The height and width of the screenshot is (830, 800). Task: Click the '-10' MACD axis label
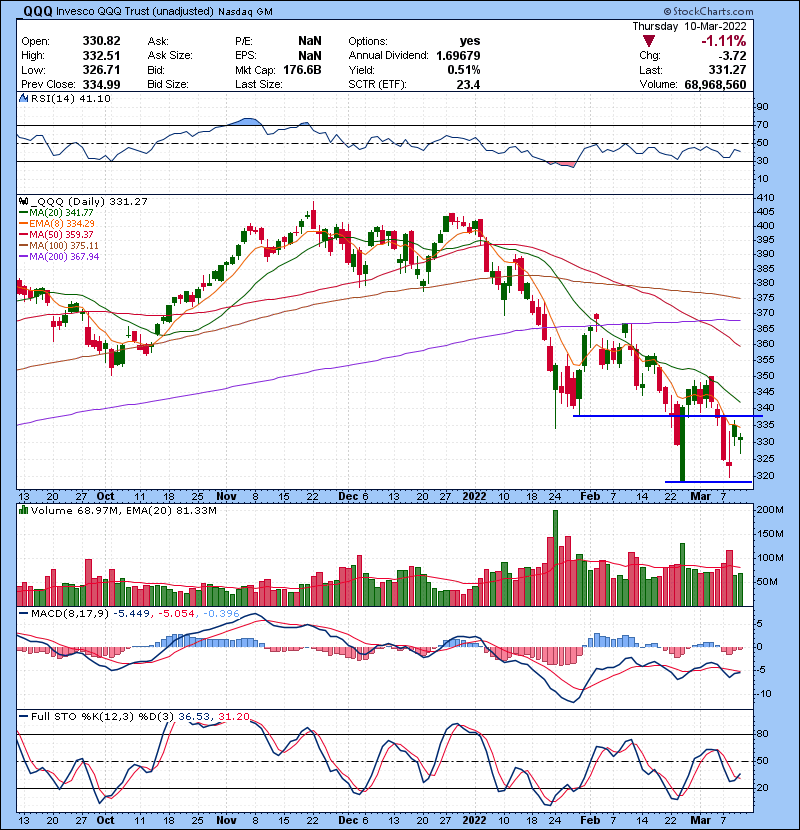pyautogui.click(x=765, y=694)
